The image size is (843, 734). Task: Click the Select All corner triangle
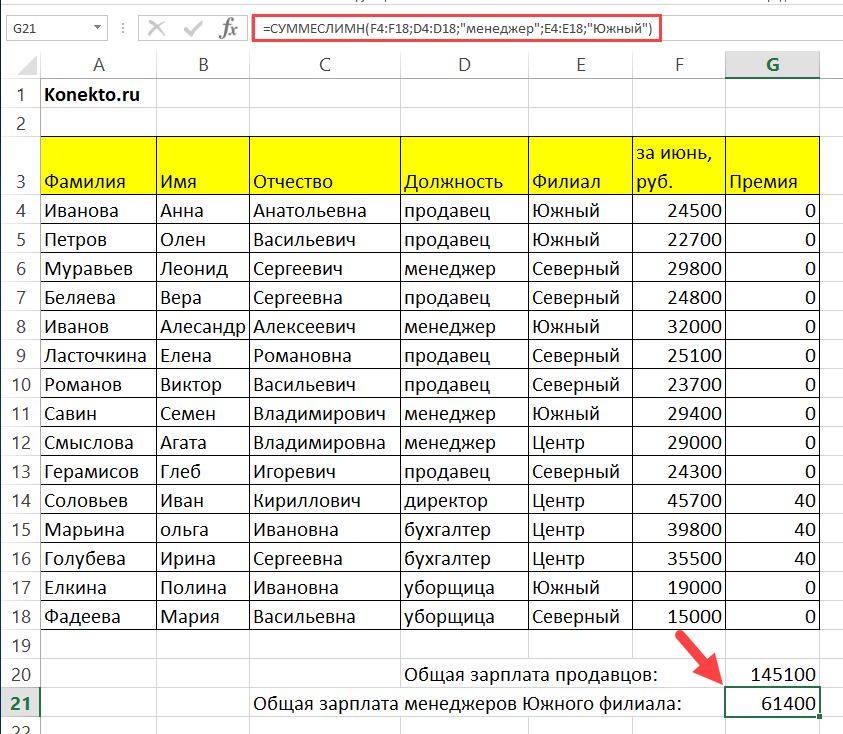20,65
